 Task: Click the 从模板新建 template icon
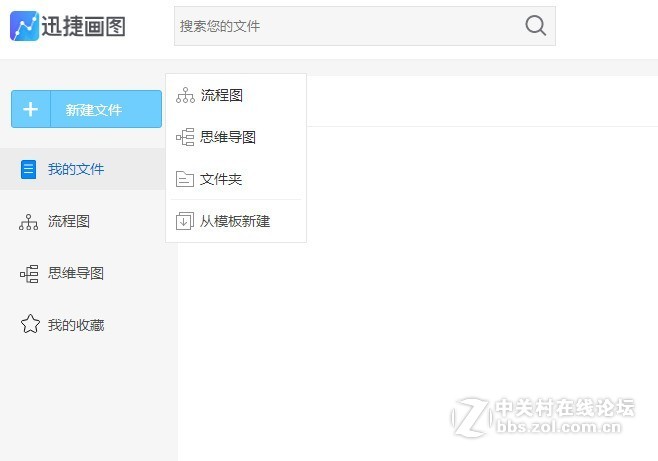(185, 221)
